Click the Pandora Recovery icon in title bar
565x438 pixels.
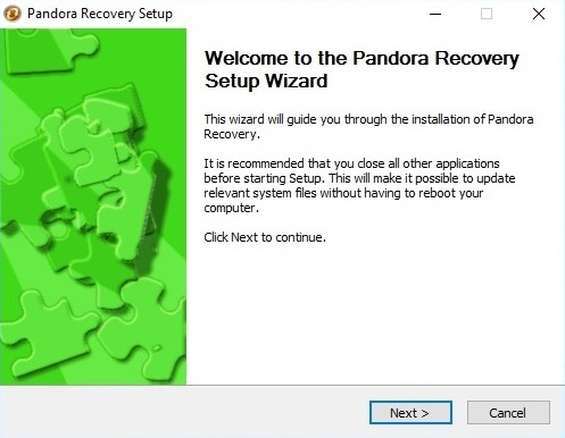click(x=12, y=14)
